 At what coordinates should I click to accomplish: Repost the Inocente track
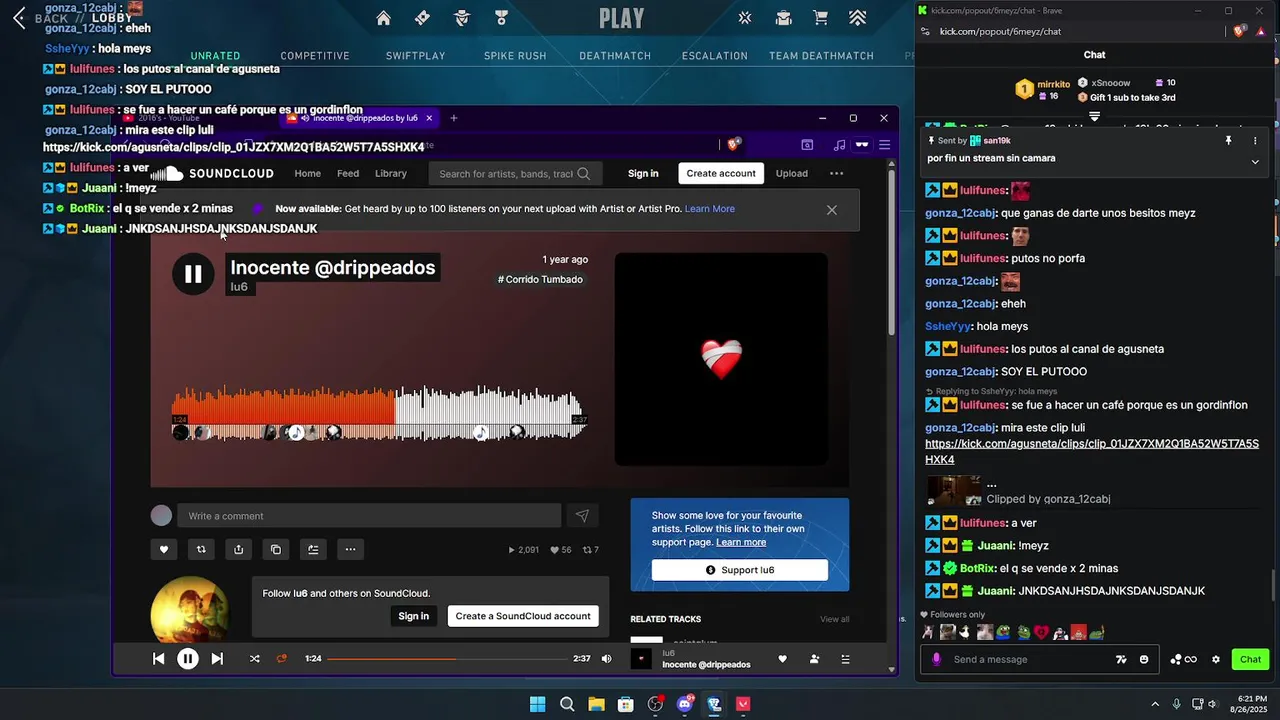201,549
